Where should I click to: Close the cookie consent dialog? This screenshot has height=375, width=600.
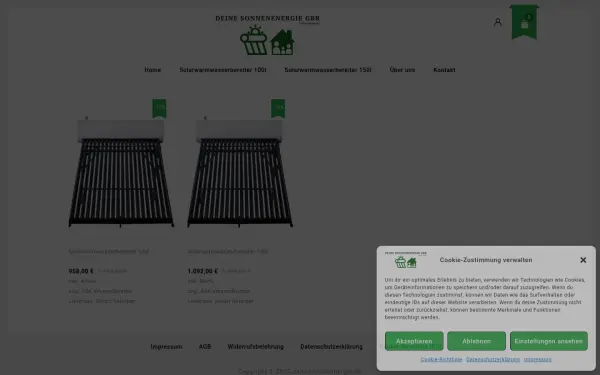pyautogui.click(x=583, y=260)
